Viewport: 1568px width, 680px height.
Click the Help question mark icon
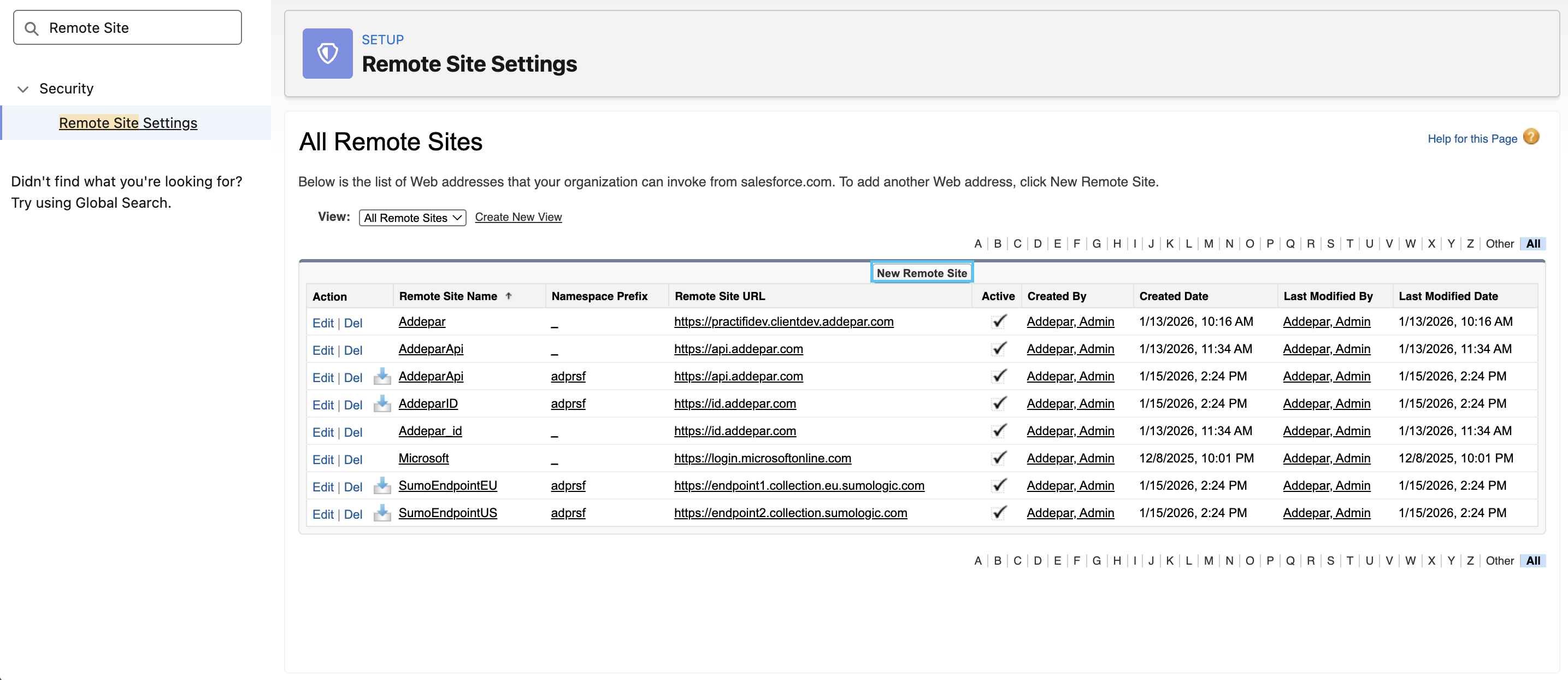point(1531,137)
